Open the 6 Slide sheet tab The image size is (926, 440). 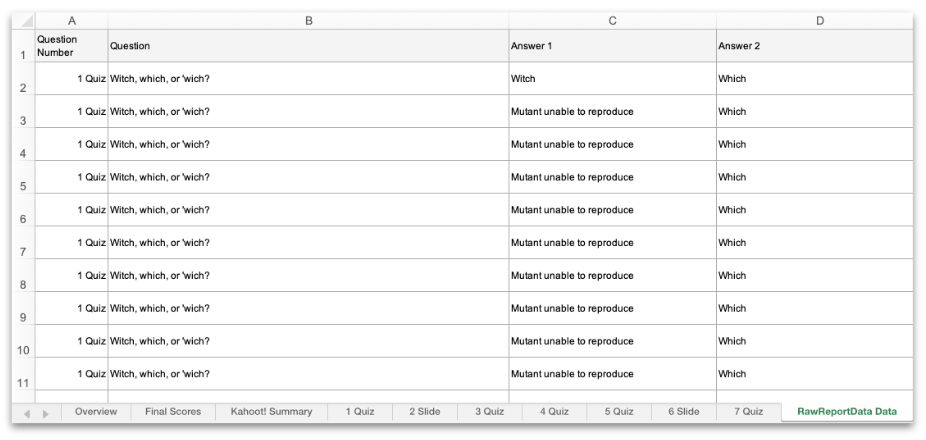[684, 412]
